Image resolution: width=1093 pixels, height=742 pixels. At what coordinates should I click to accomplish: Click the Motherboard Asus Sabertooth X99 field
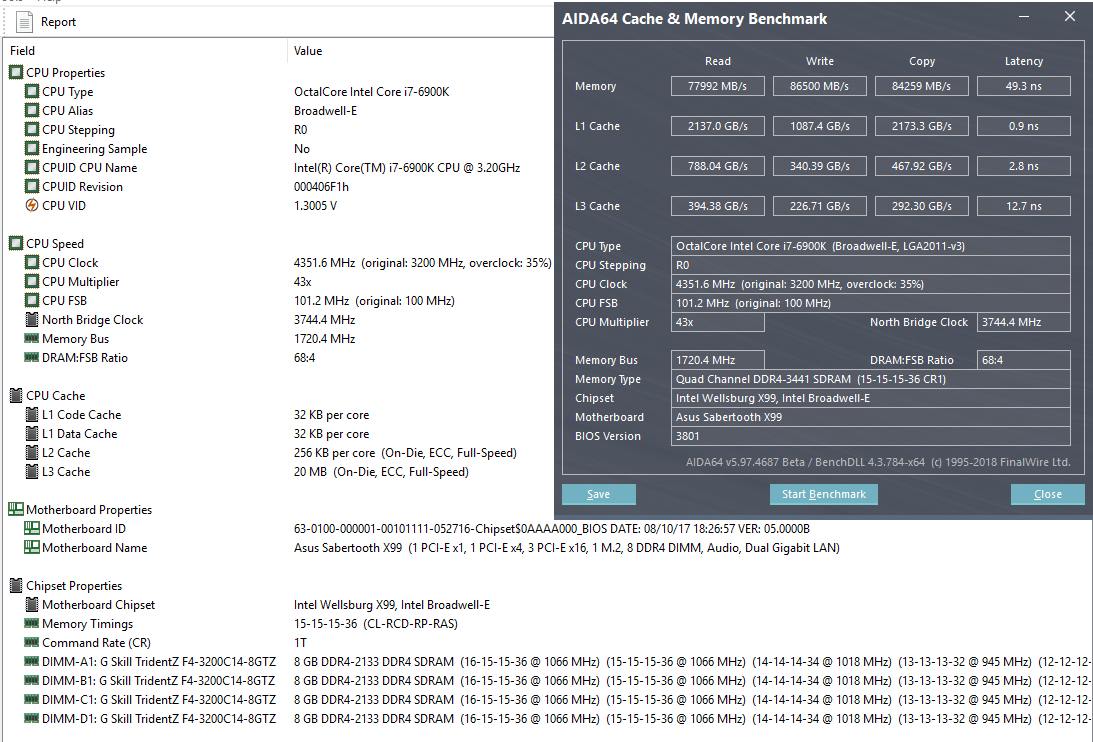[x=871, y=417]
